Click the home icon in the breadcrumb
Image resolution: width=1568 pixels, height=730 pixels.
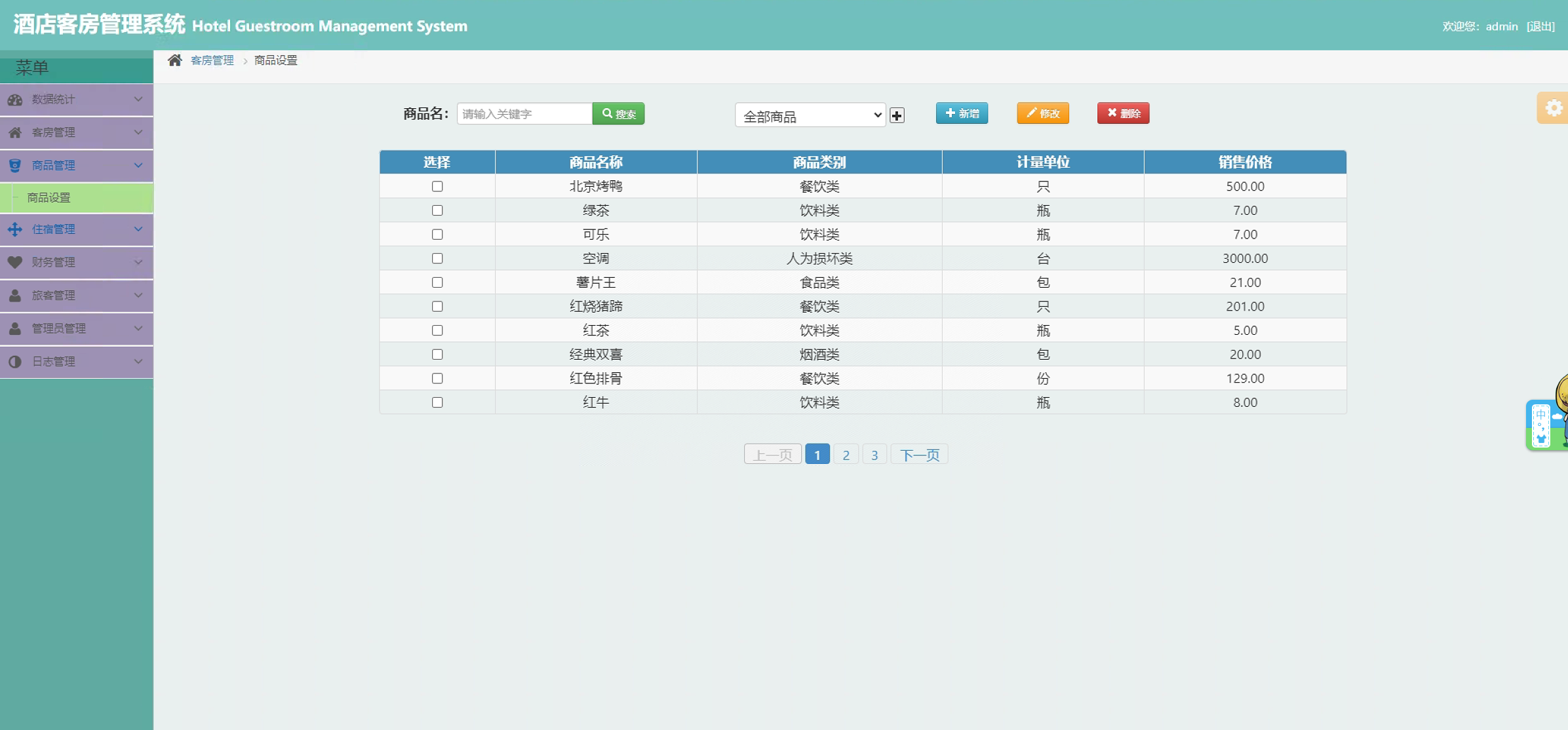point(174,60)
